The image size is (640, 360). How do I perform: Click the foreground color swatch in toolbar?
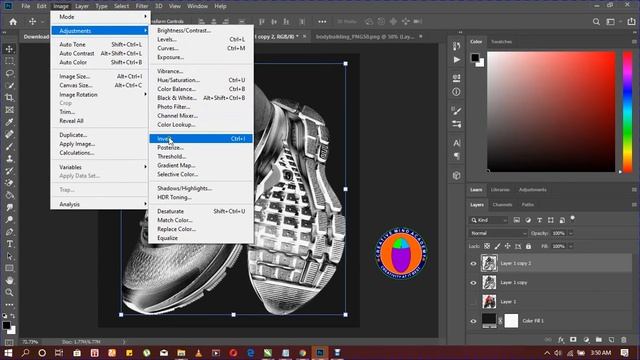[6, 325]
